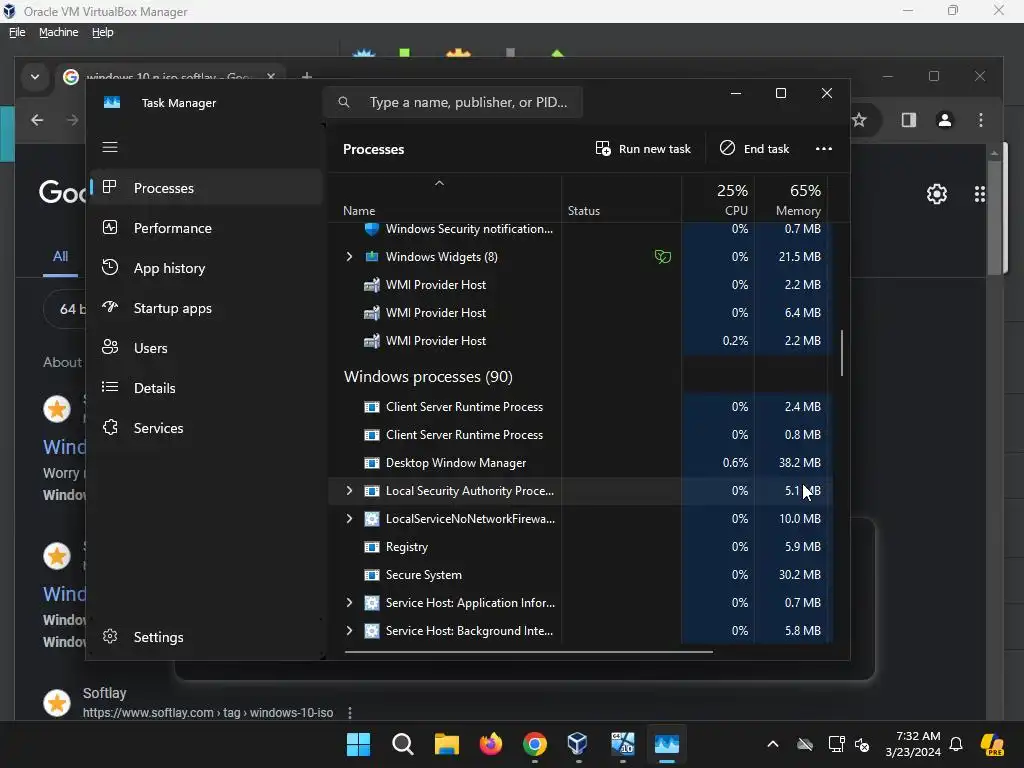The width and height of the screenshot is (1024, 768).
Task: Open the Google apps grid icon
Action: click(980, 194)
